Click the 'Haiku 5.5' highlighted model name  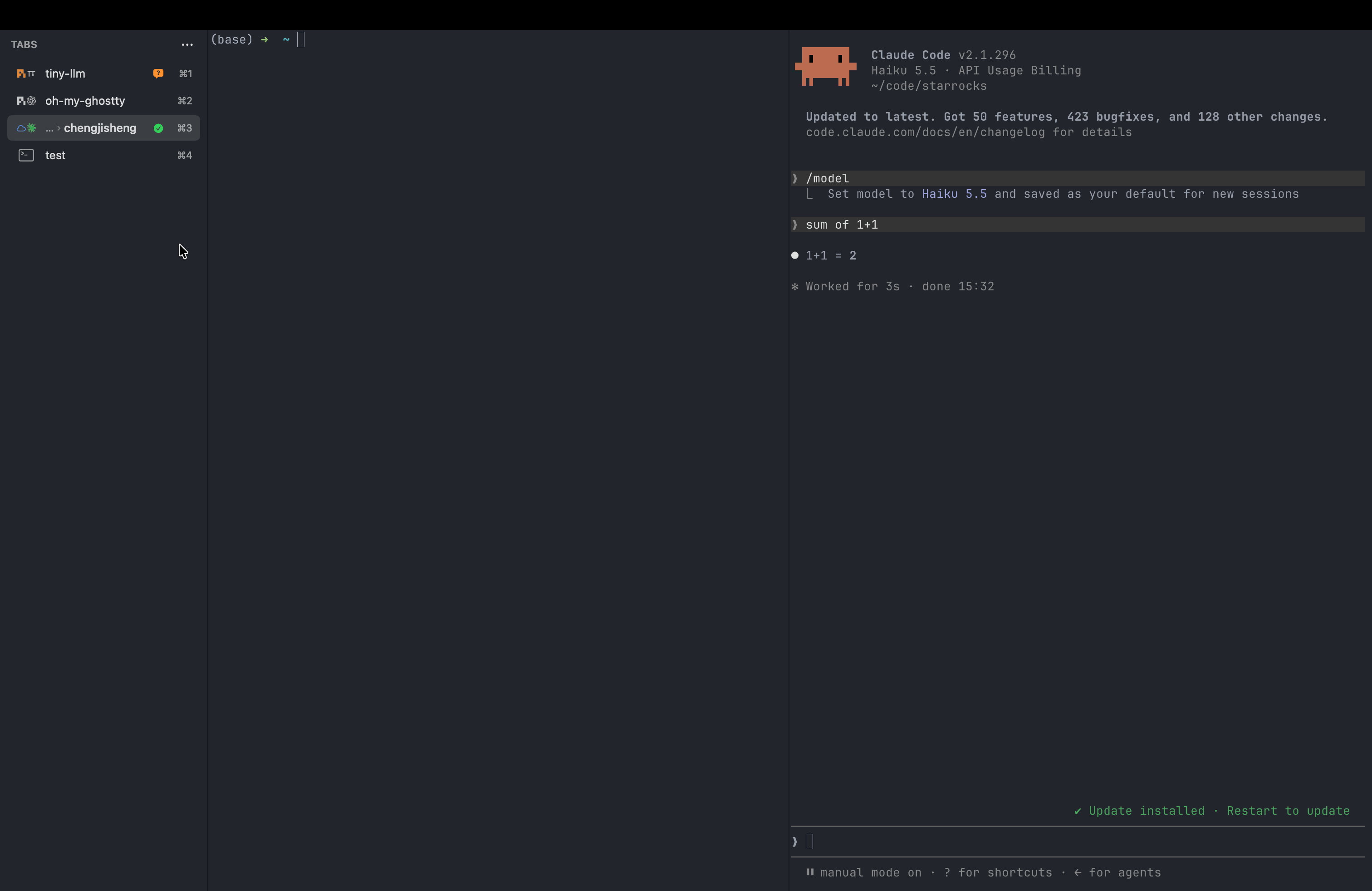[954, 194]
